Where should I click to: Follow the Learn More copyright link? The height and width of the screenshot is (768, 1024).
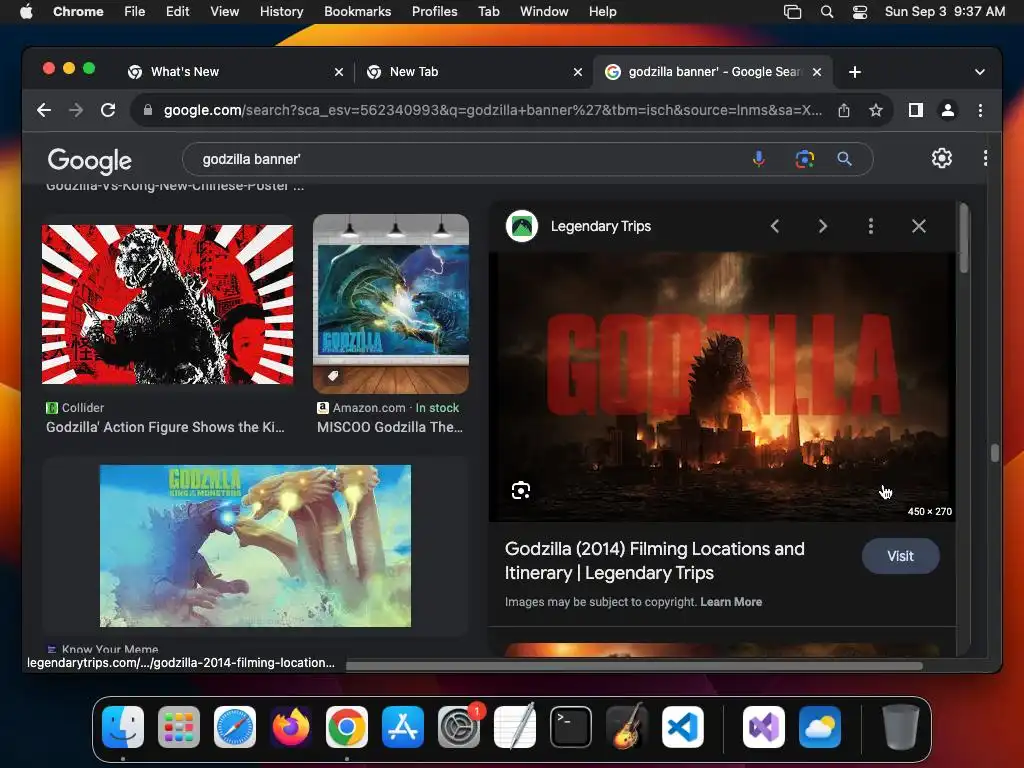click(x=731, y=602)
